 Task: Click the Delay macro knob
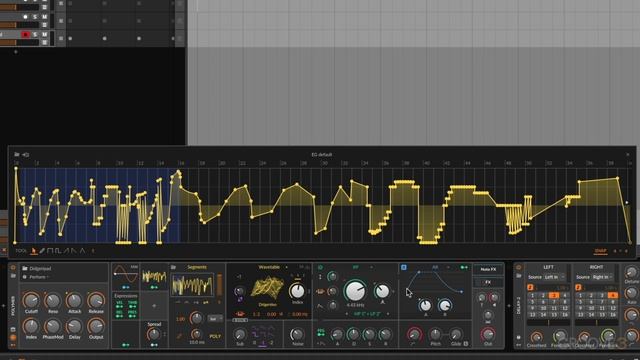(x=74, y=326)
